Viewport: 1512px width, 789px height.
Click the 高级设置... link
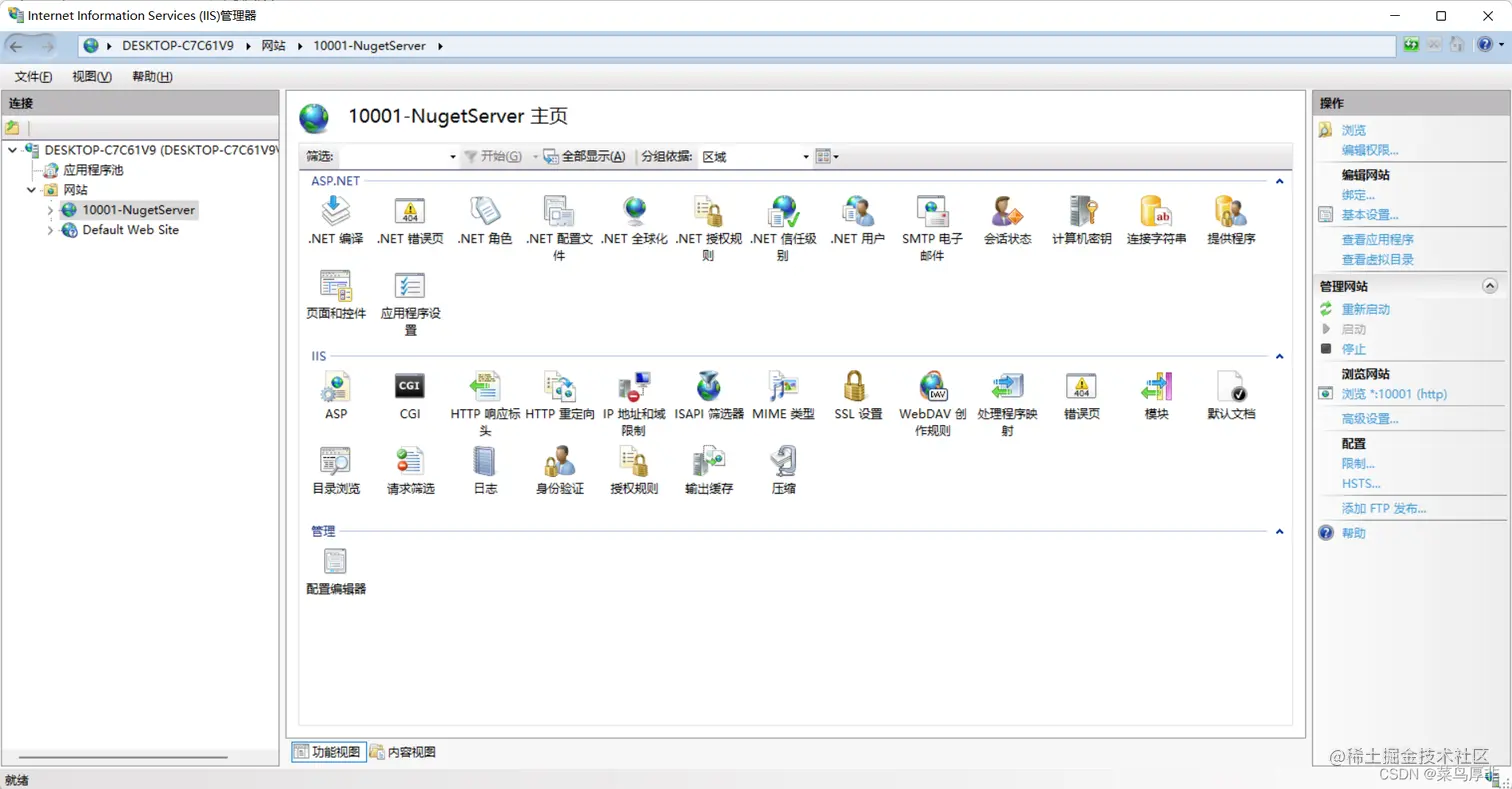point(1370,419)
